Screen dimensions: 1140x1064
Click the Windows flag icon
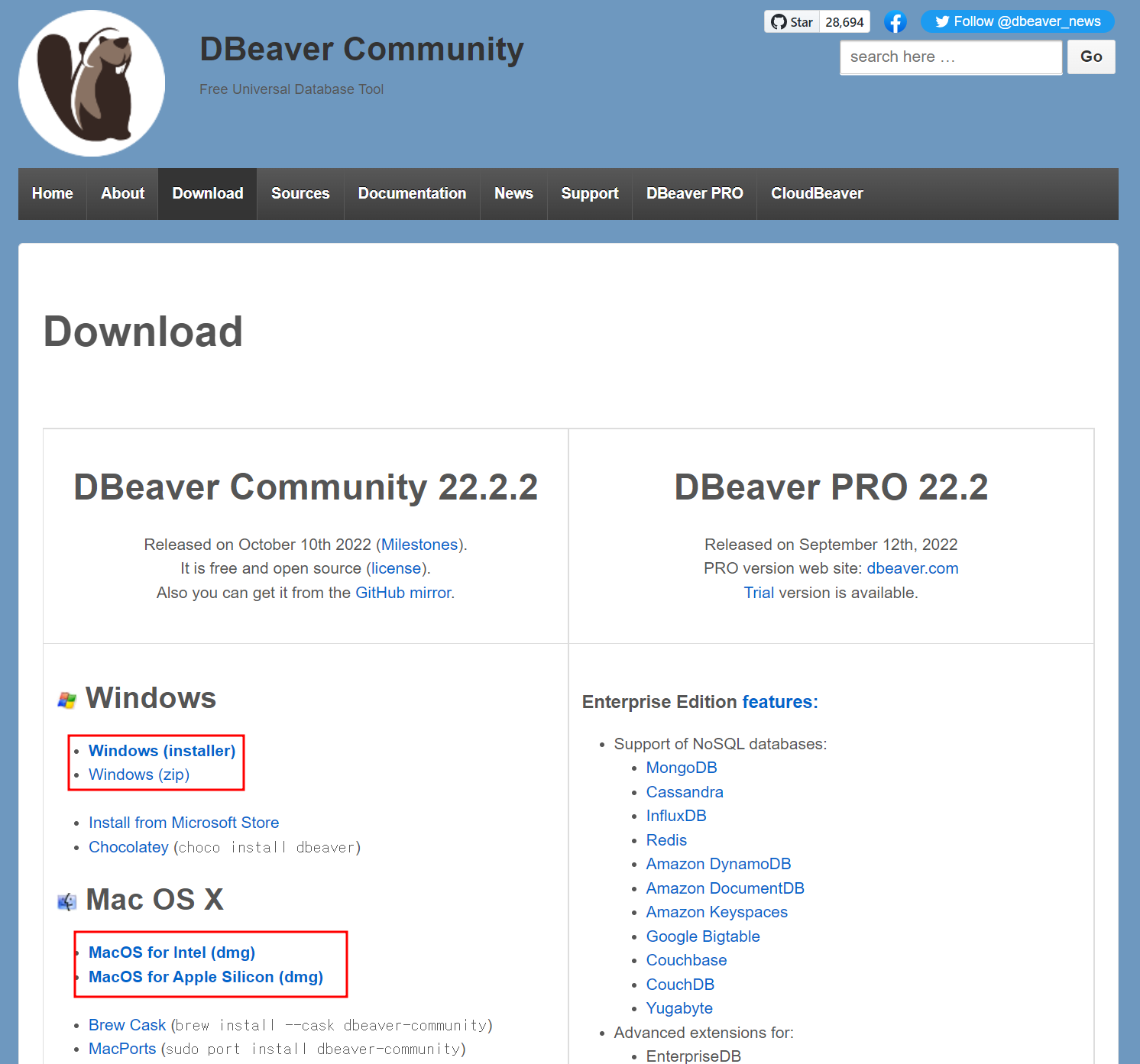66,700
